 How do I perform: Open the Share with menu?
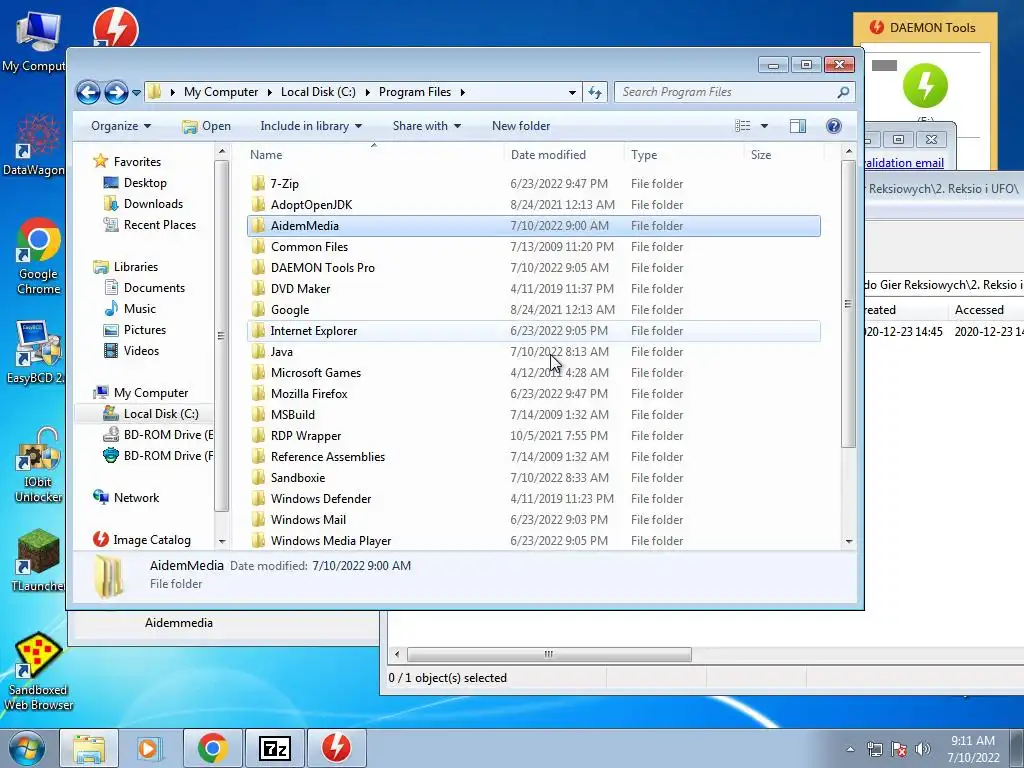coord(426,126)
